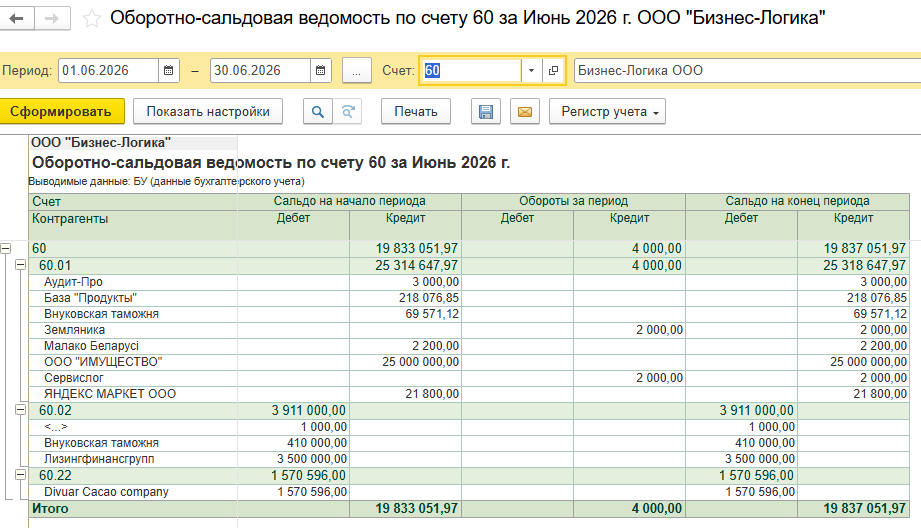Select the 60.01 account row label
Screen dimensions: 921x528
[55, 265]
